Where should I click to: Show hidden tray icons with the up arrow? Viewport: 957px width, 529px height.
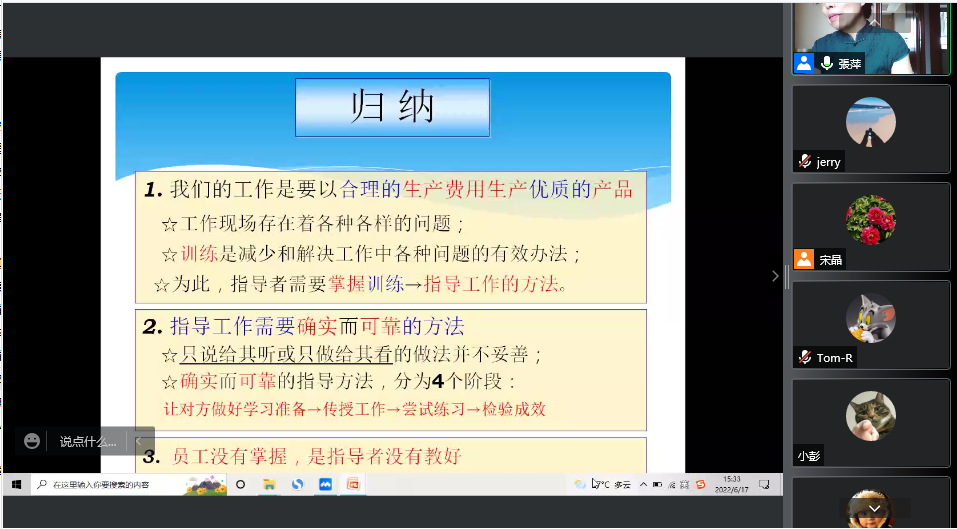[643, 484]
